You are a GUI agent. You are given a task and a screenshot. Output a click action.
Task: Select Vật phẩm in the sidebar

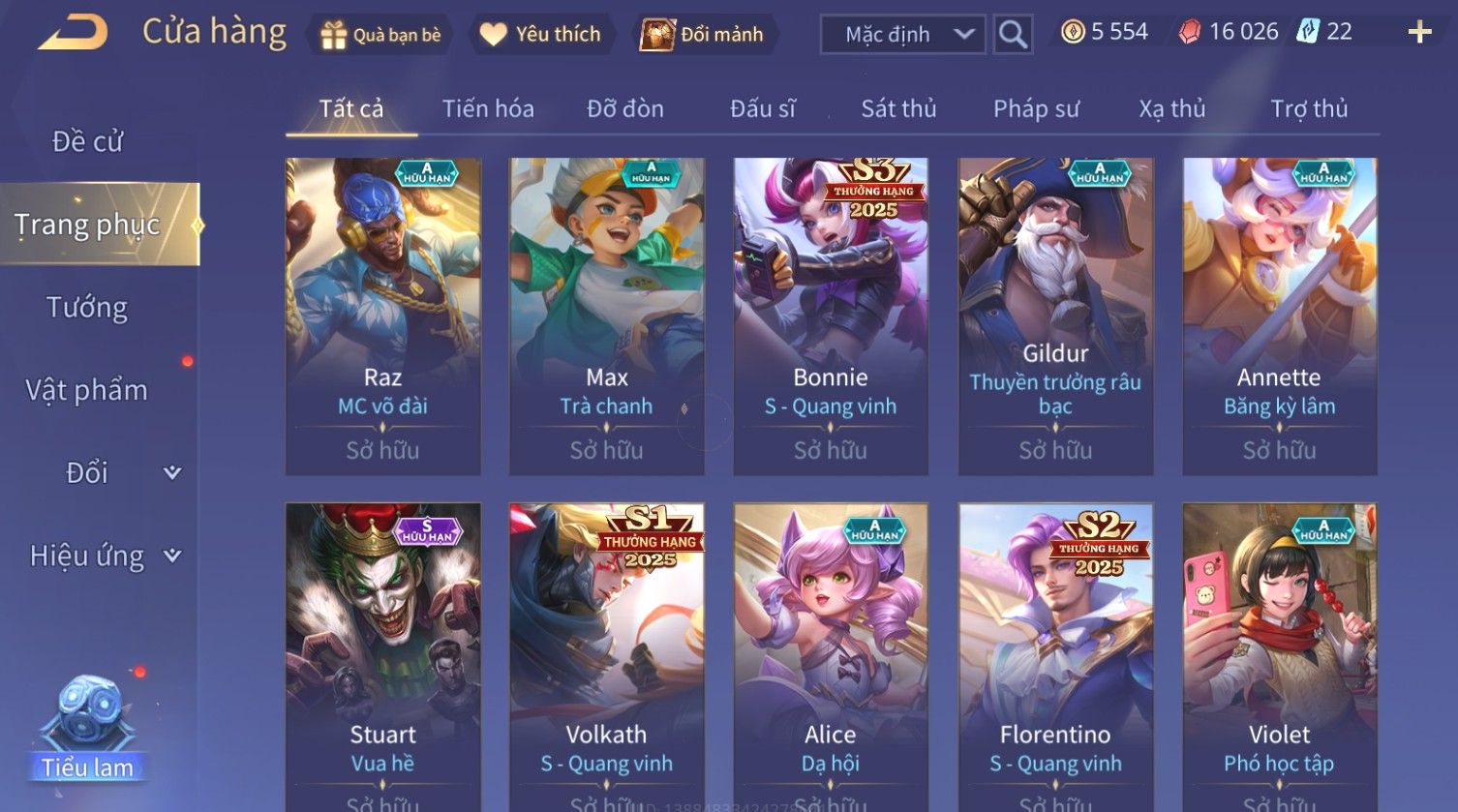[87, 390]
